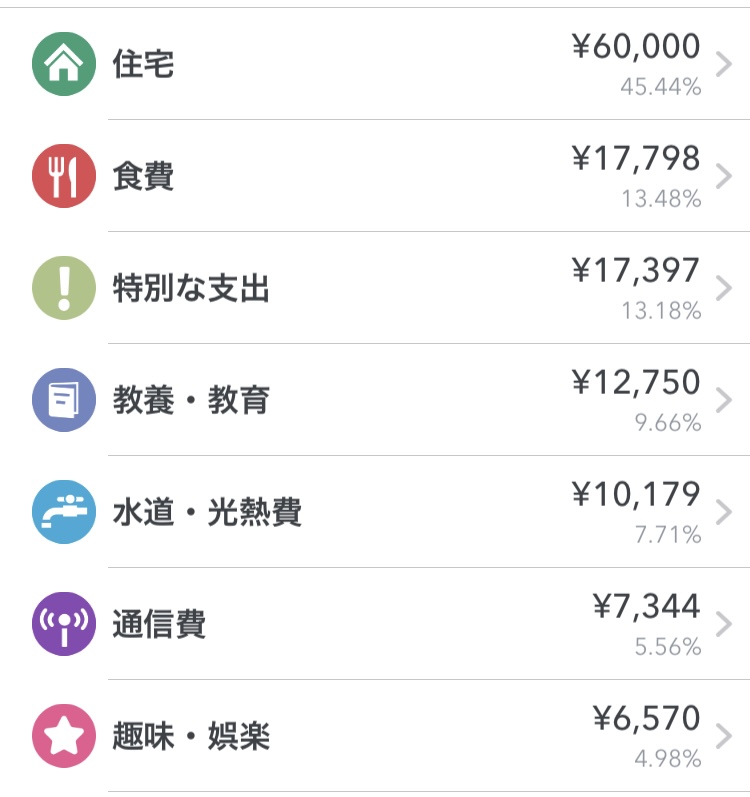Click the 趣味・娯楽 row chevron
750x797 pixels.
pos(726,737)
